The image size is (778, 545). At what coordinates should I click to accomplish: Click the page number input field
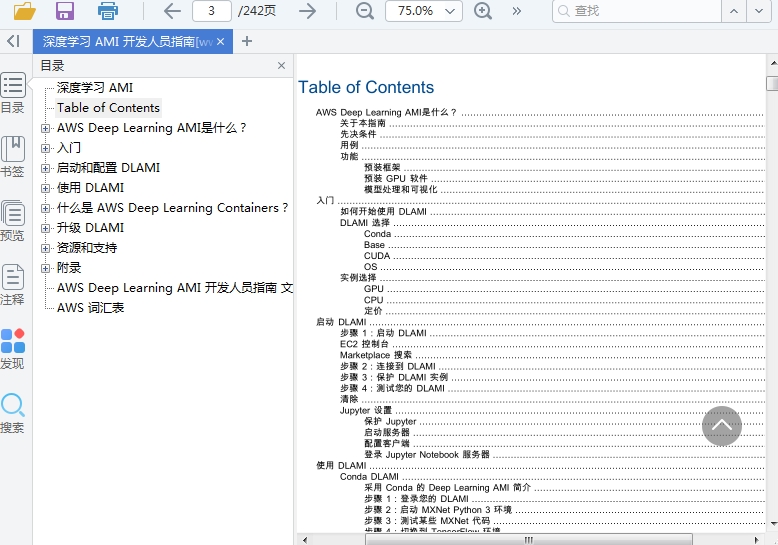click(x=212, y=11)
